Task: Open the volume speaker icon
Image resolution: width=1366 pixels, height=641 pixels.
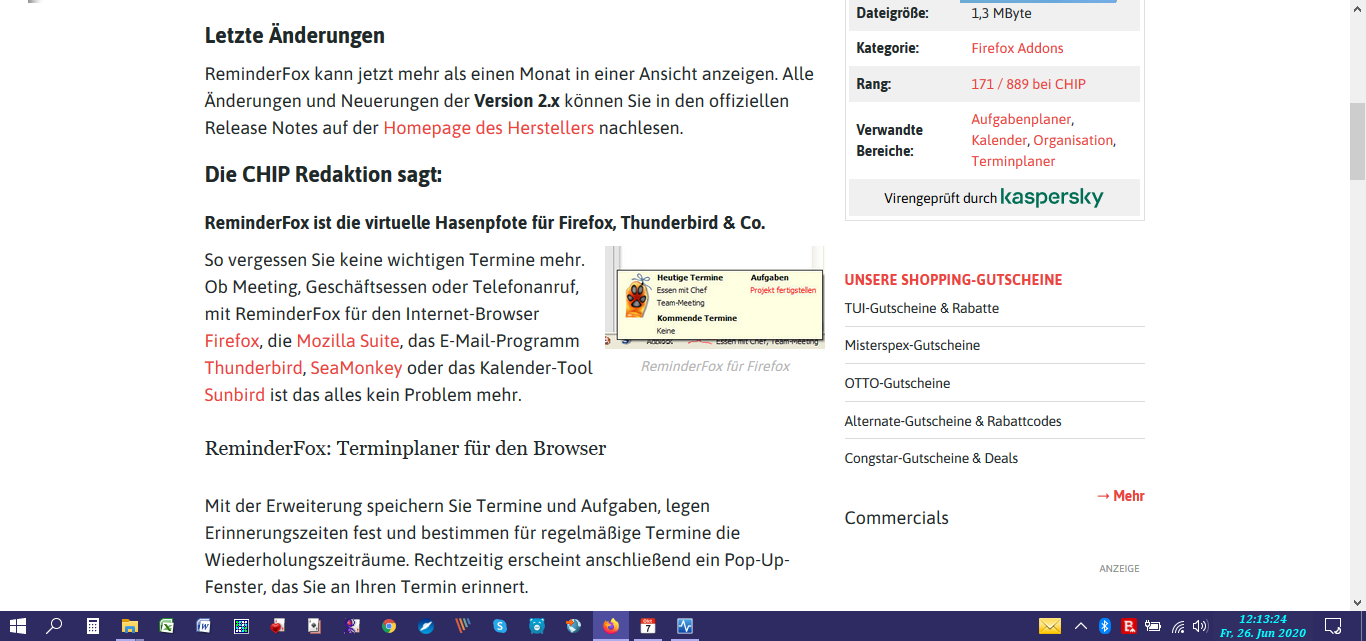Action: [x=1201, y=626]
